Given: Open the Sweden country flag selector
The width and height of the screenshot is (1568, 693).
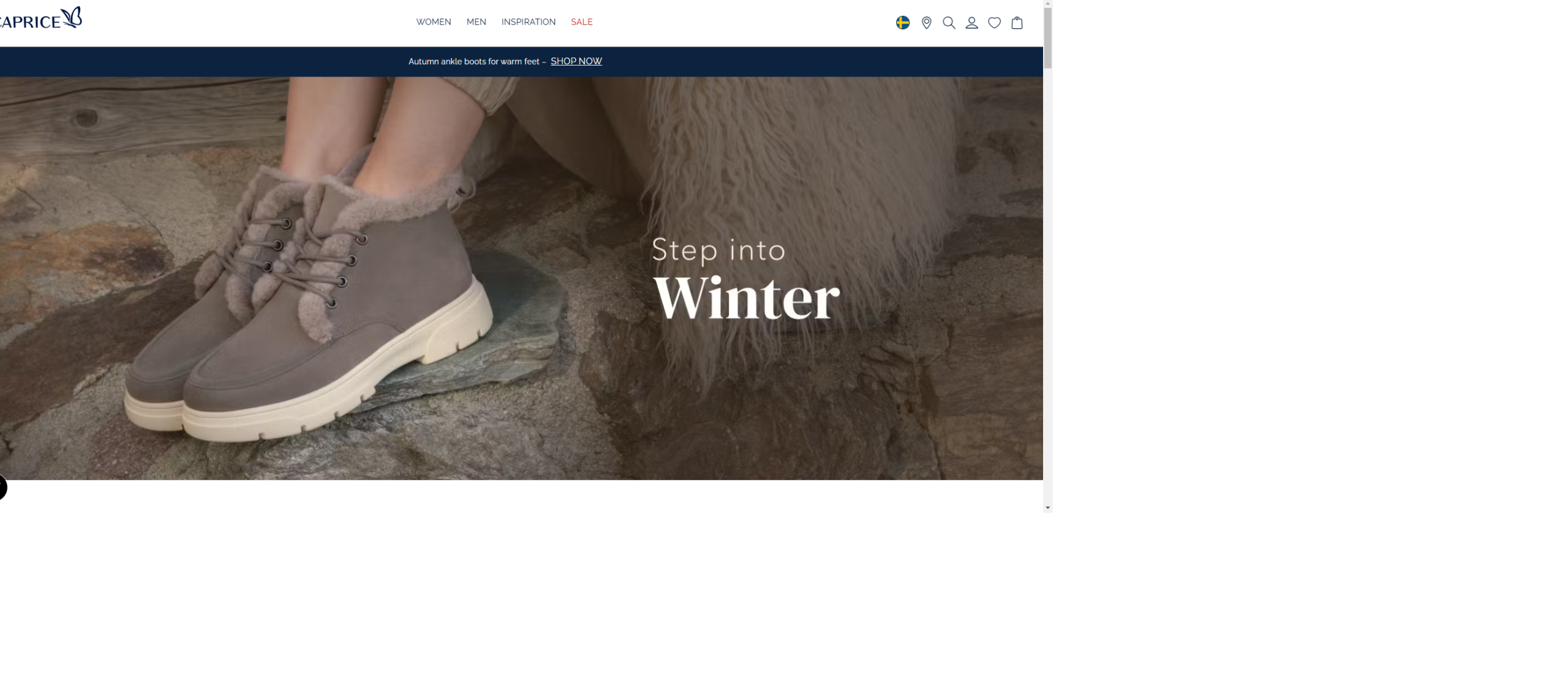Looking at the screenshot, I should pos(902,23).
